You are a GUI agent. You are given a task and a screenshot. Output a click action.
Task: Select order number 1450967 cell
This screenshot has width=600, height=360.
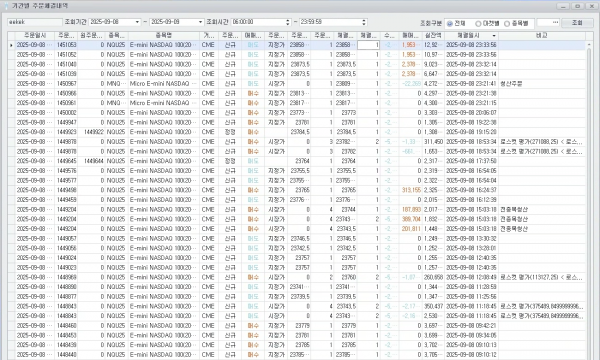coord(67,84)
